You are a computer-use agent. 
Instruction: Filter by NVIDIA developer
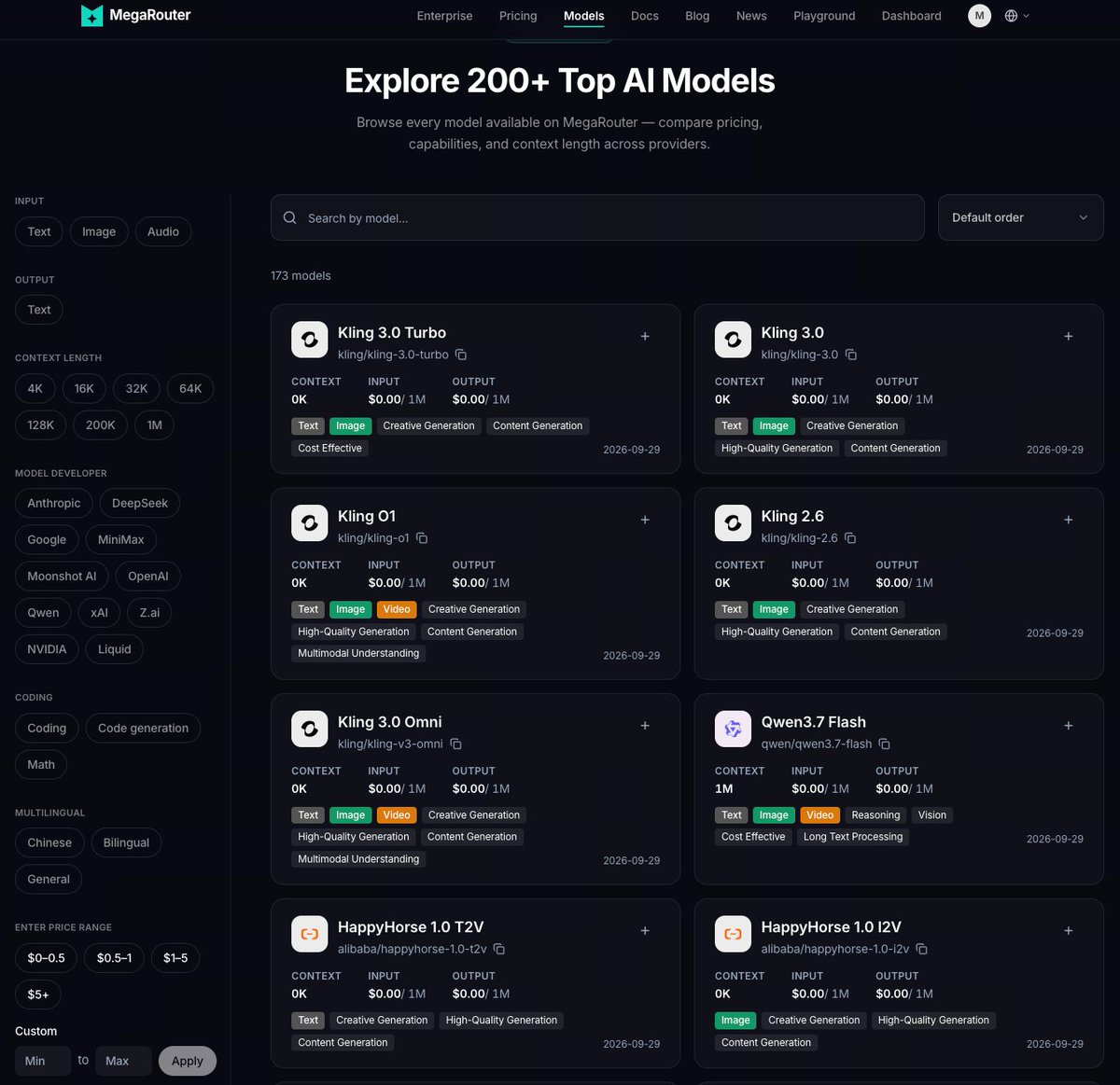(x=47, y=648)
